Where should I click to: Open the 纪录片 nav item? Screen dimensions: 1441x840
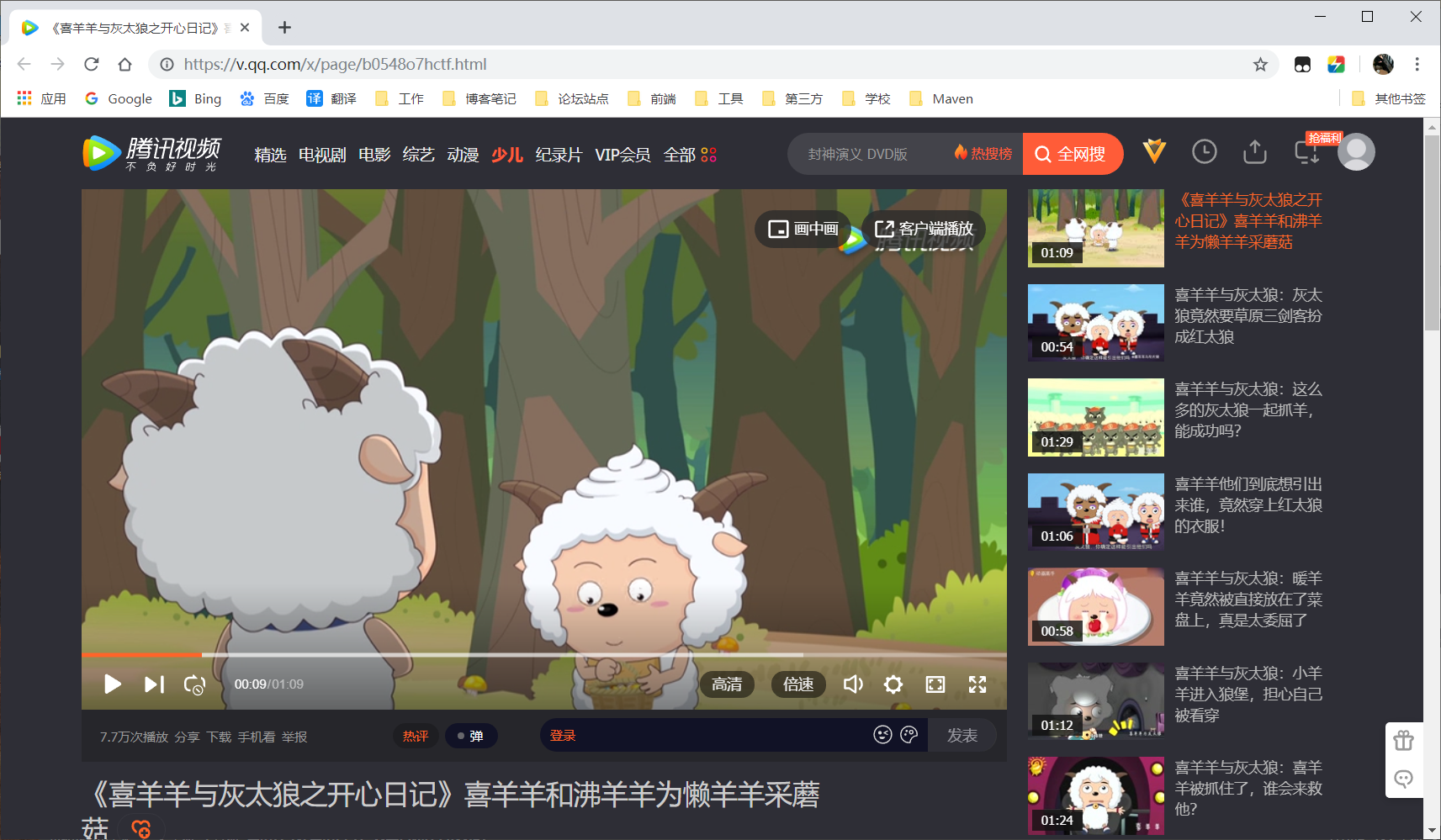tap(559, 155)
